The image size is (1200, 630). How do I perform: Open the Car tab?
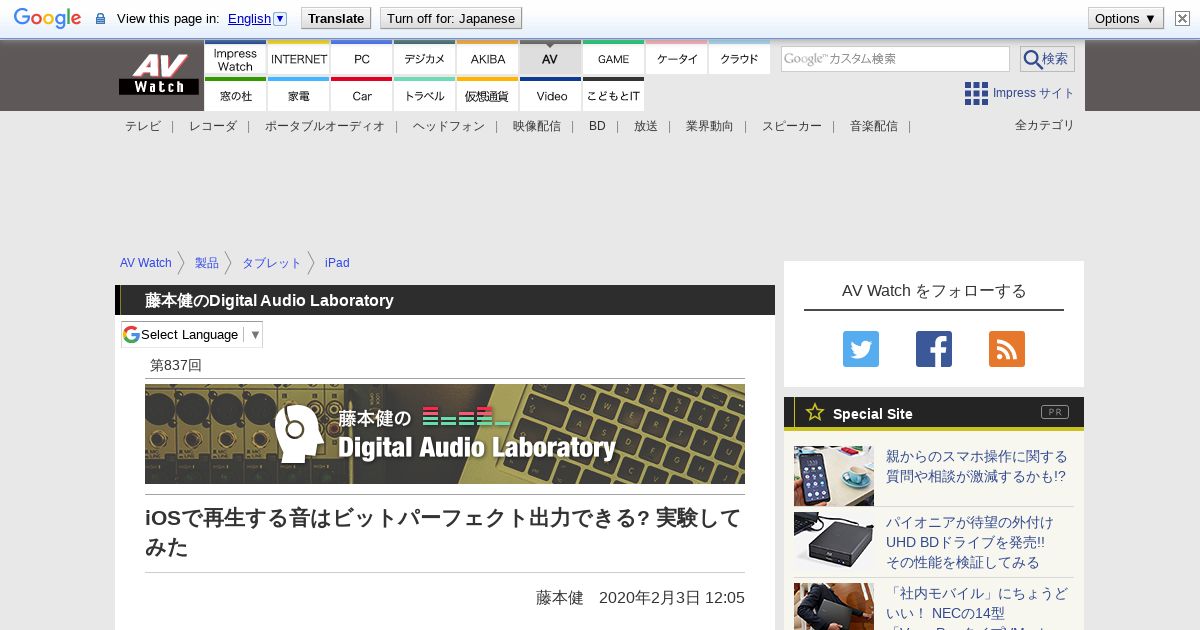point(362,95)
